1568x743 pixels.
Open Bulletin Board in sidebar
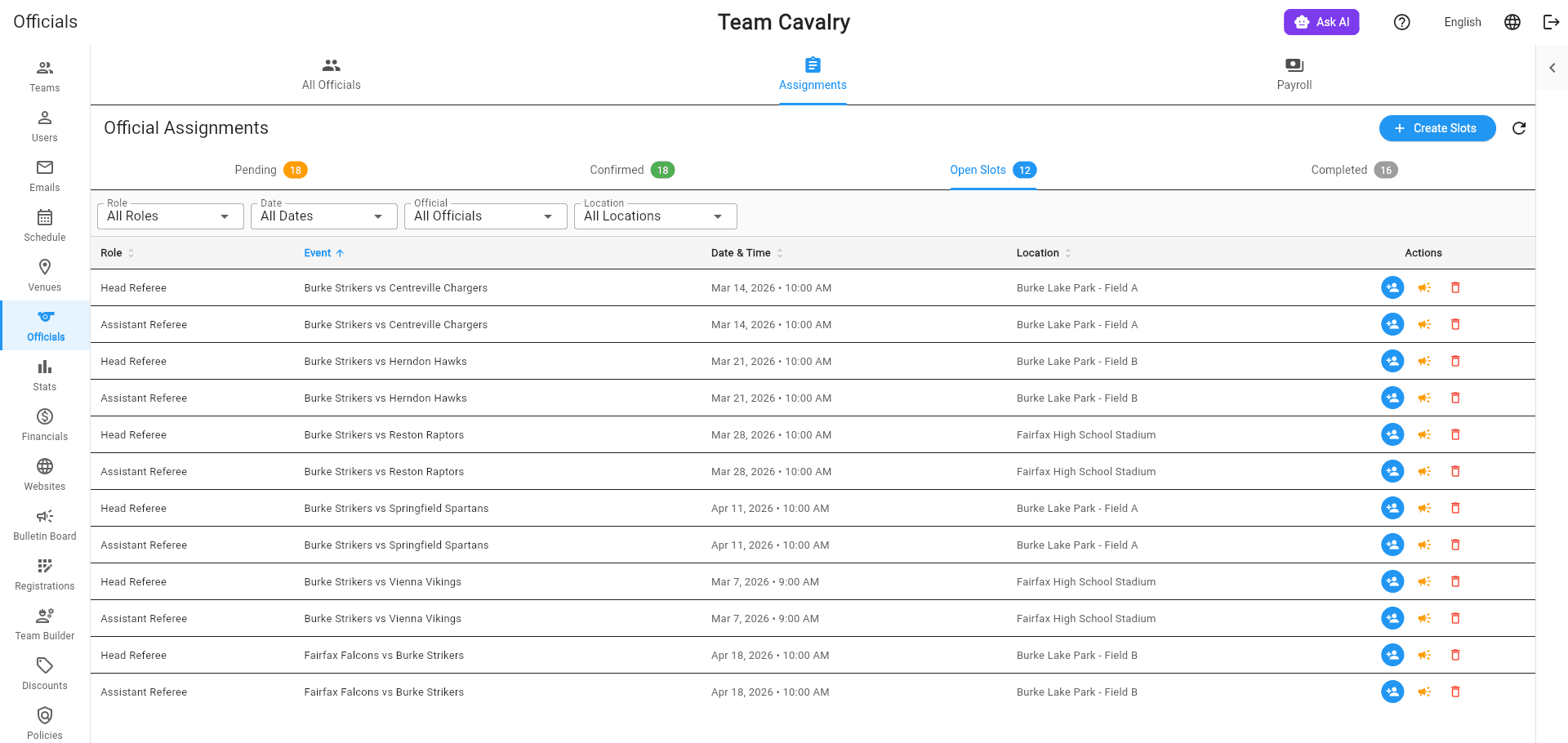tap(45, 525)
